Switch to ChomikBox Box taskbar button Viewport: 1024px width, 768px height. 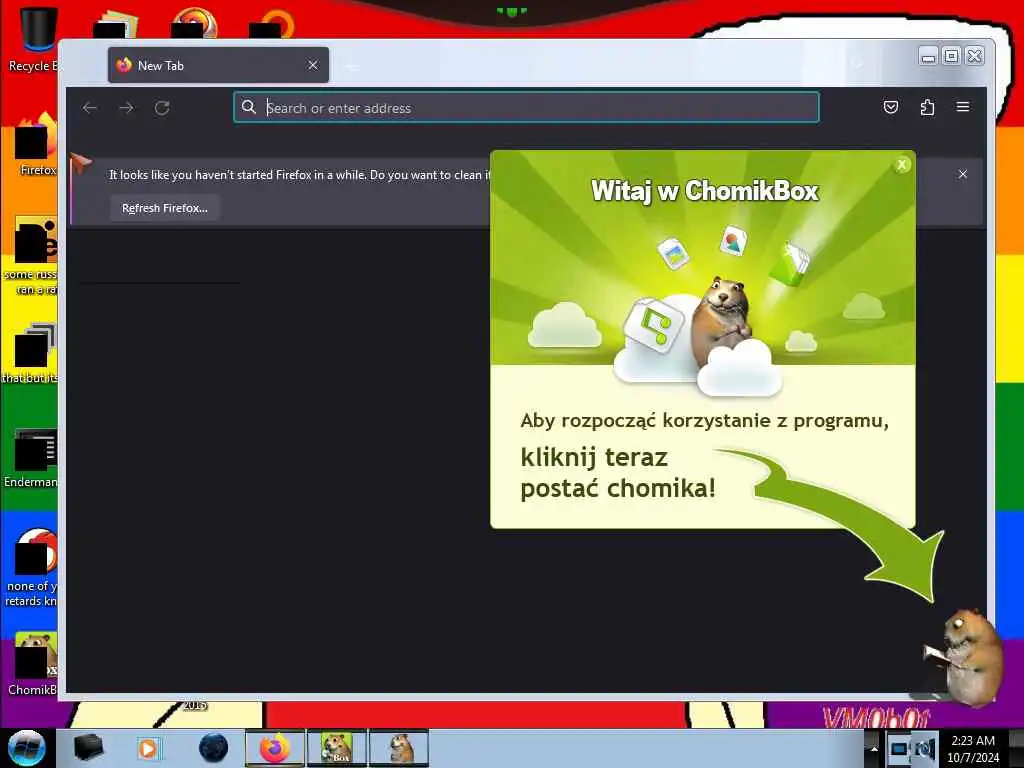(337, 748)
